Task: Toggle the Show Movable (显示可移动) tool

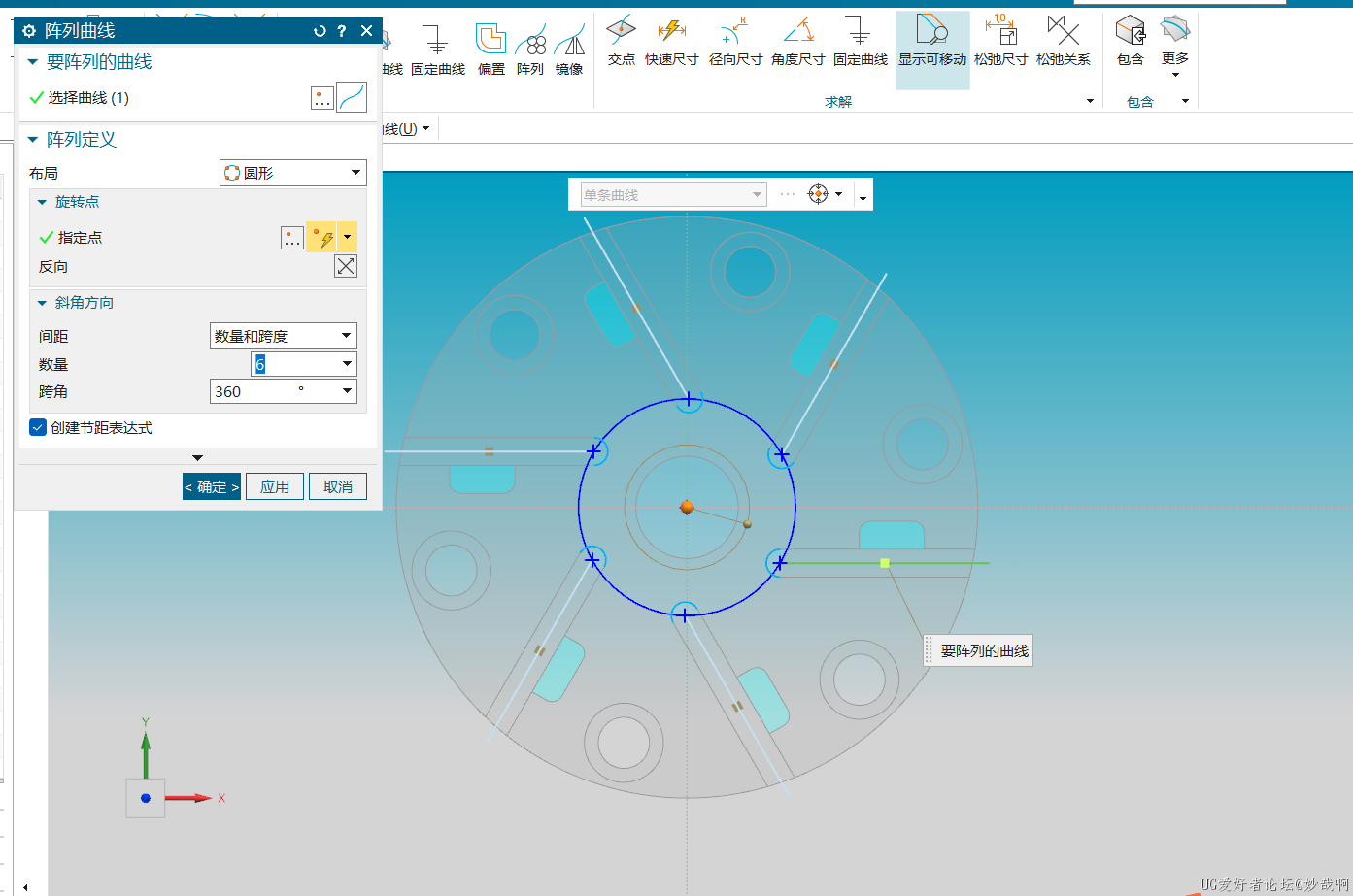Action: tap(932, 49)
